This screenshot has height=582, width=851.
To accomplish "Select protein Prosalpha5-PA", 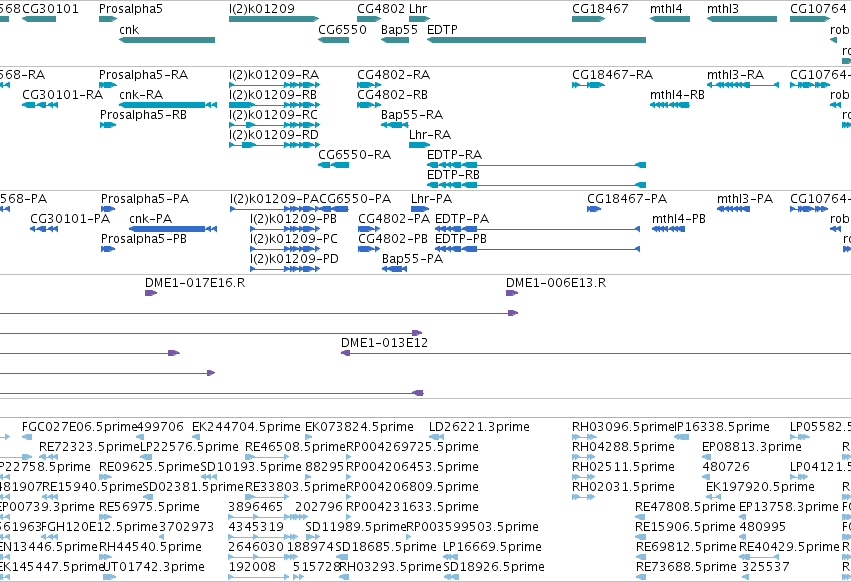I will pyautogui.click(x=145, y=199).
